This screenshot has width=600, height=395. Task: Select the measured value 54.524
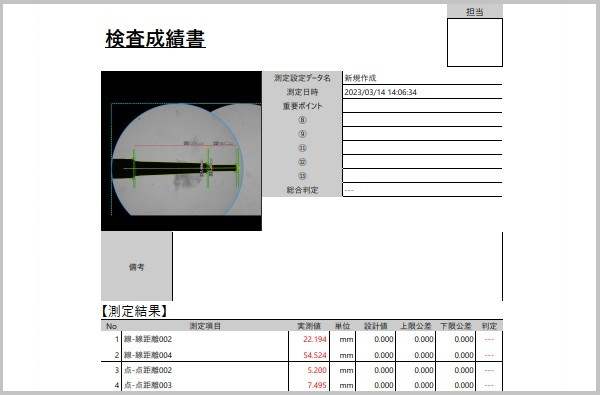[x=315, y=355]
